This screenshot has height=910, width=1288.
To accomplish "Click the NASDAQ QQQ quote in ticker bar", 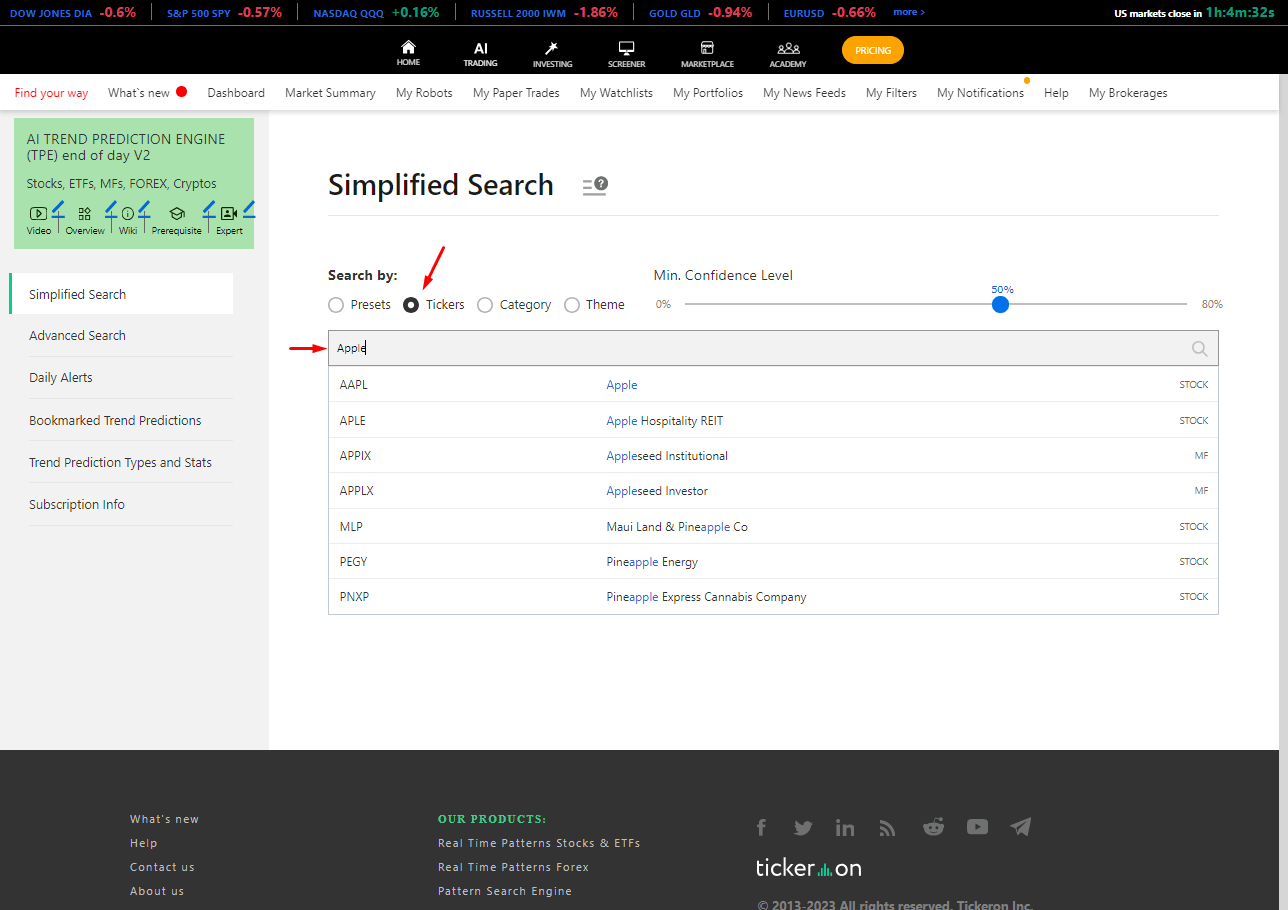I will click(376, 12).
